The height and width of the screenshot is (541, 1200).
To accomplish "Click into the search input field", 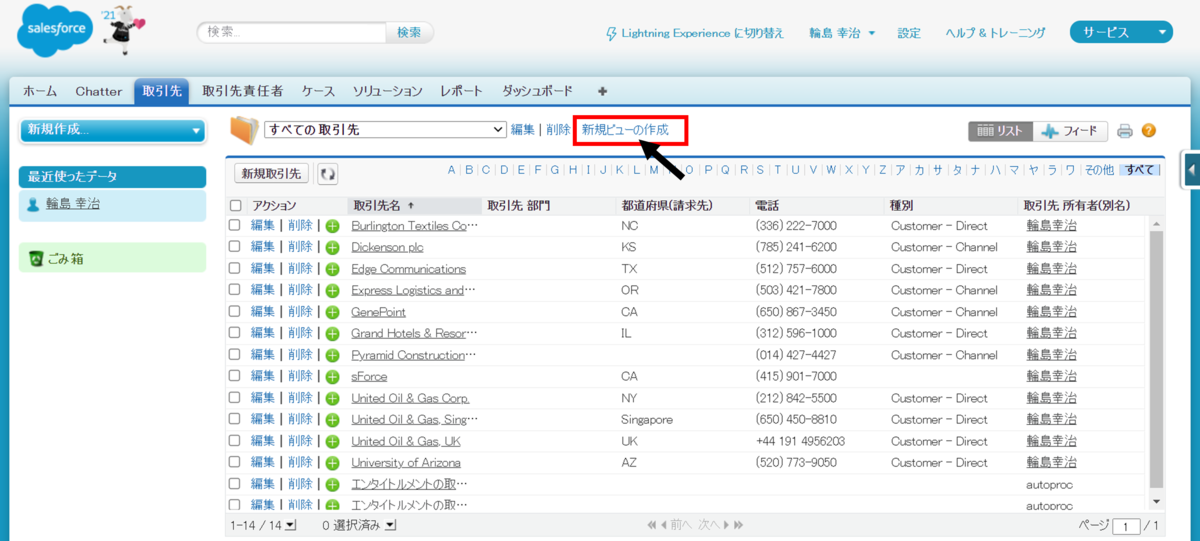I will [x=291, y=32].
